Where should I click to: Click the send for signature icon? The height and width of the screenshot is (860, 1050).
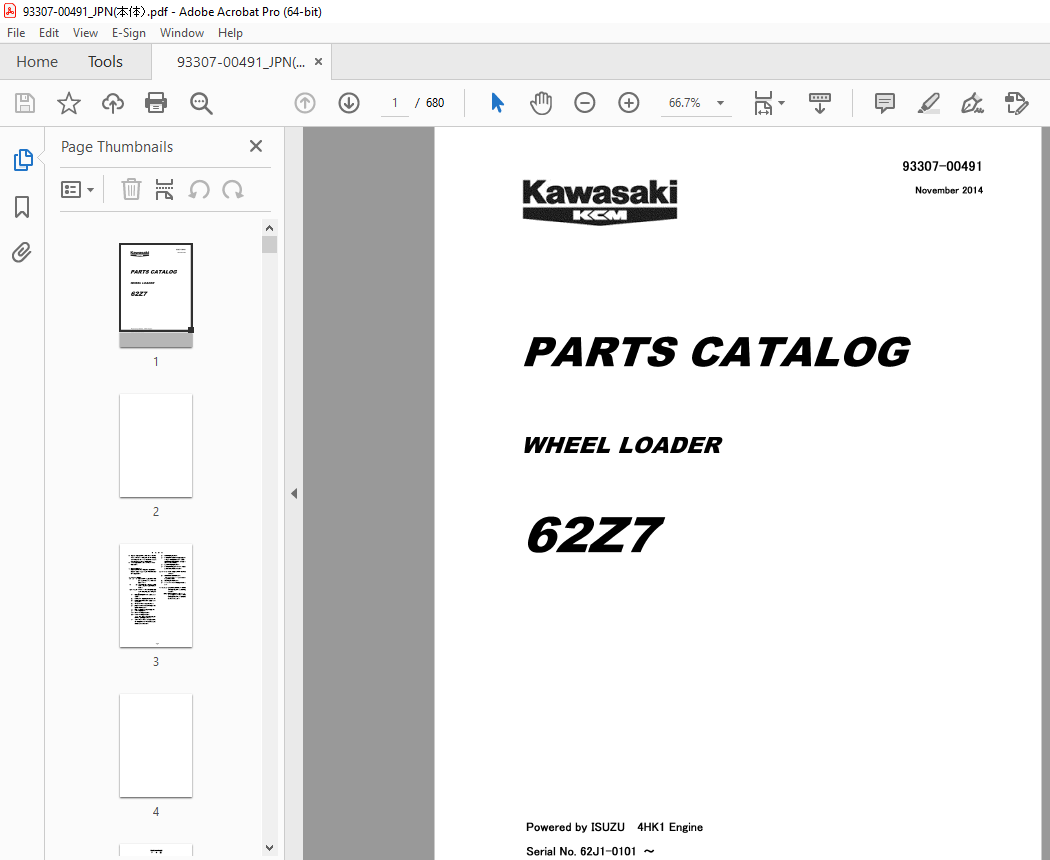click(x=1017, y=103)
